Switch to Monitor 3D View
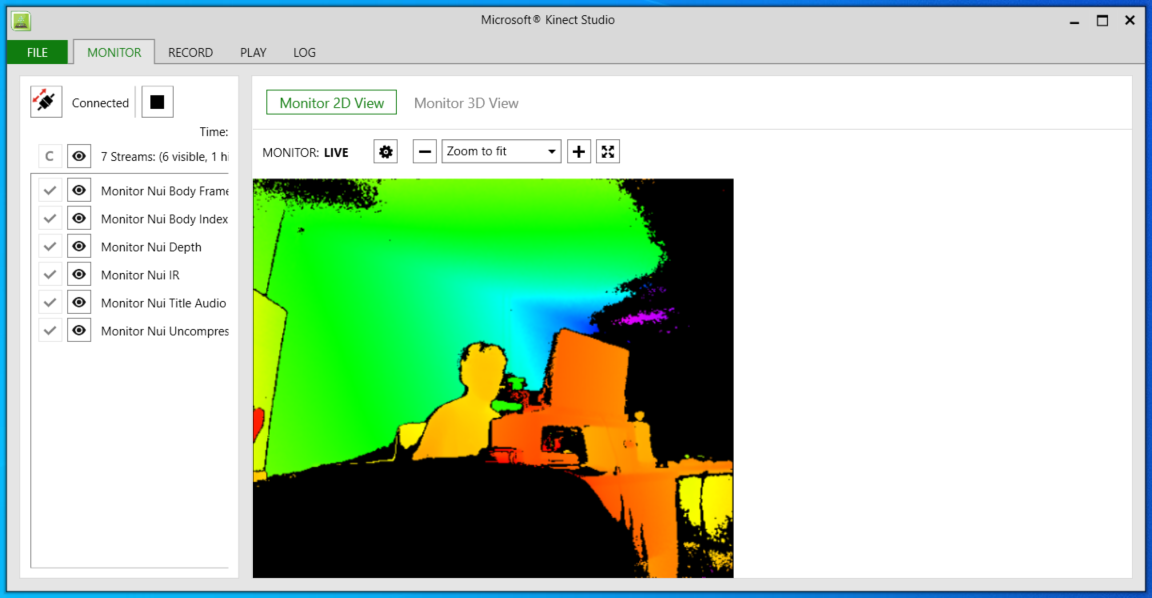The width and height of the screenshot is (1152, 598). pos(465,102)
